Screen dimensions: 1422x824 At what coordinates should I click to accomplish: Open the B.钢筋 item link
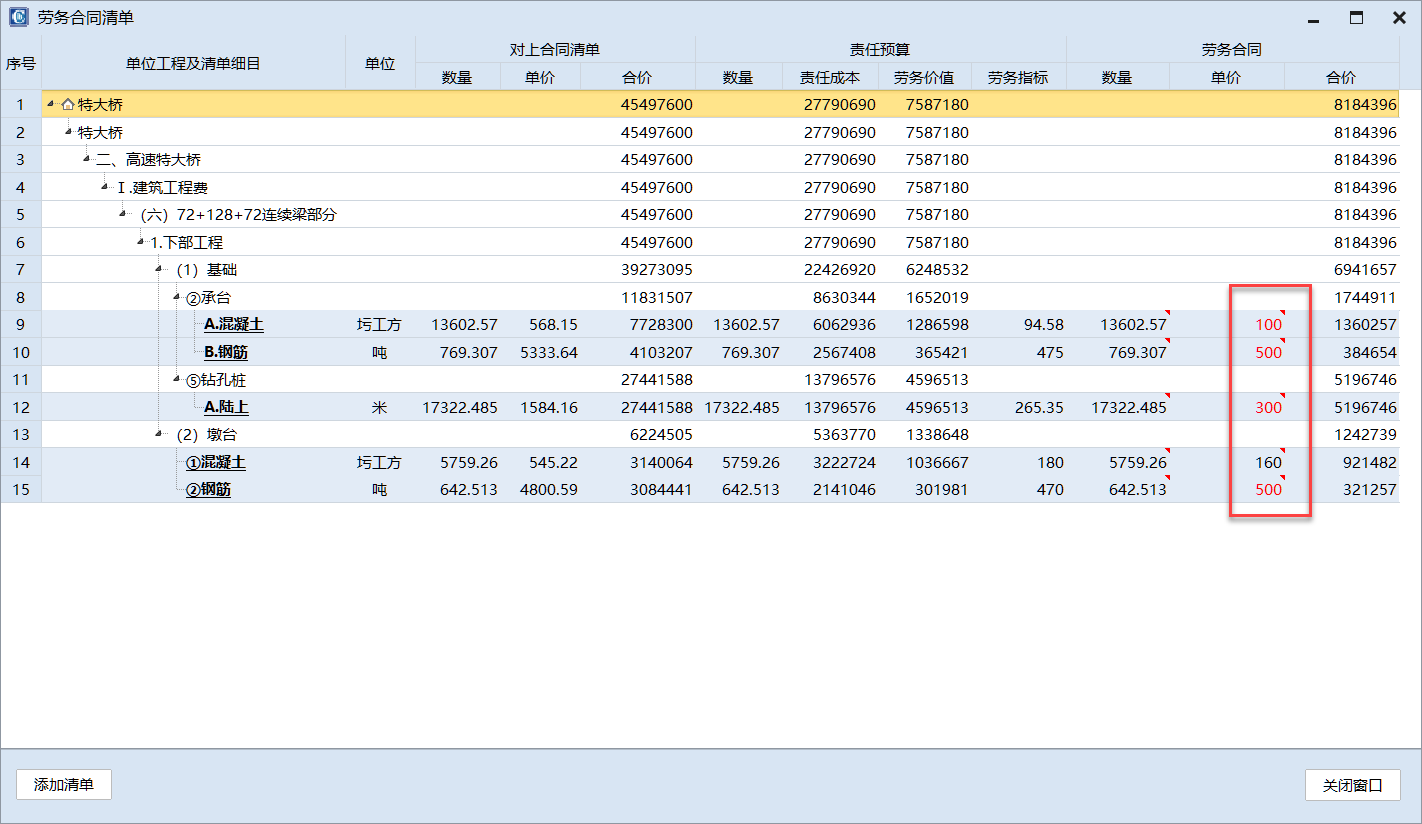coord(227,352)
